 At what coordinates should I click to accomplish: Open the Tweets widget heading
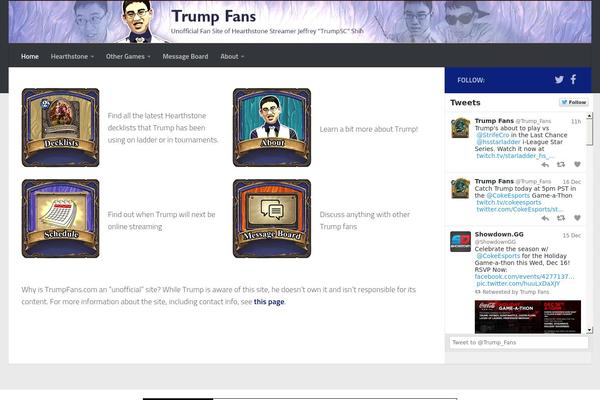tap(465, 103)
